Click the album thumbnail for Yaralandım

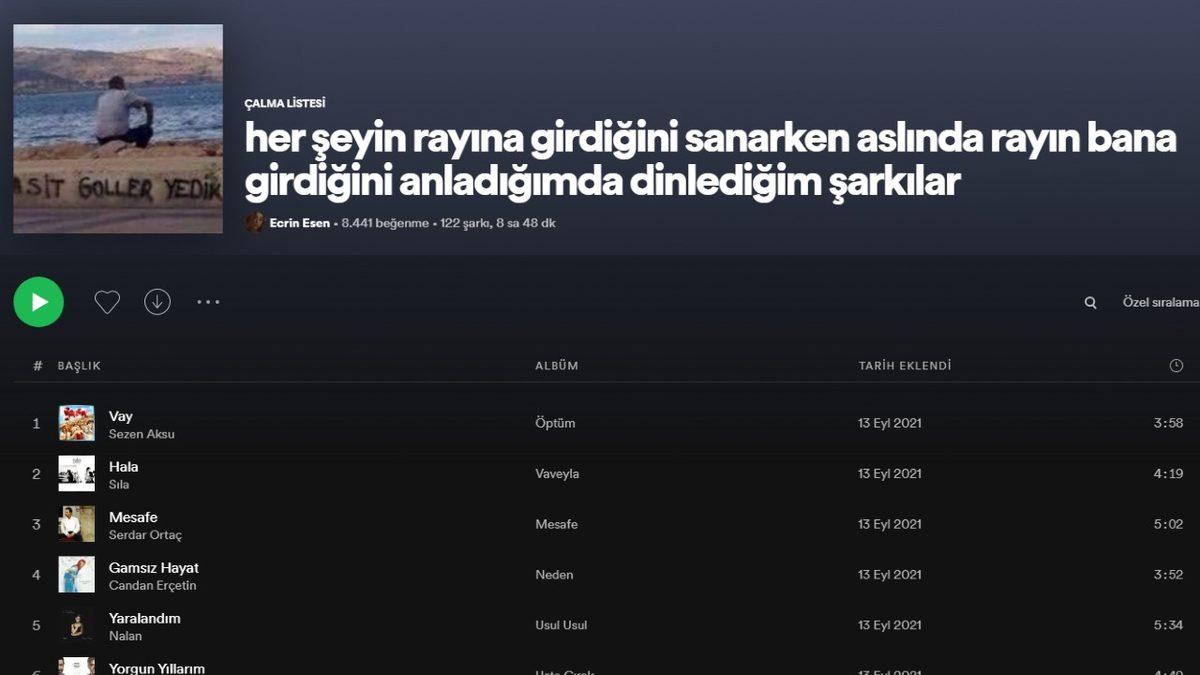tap(75, 624)
